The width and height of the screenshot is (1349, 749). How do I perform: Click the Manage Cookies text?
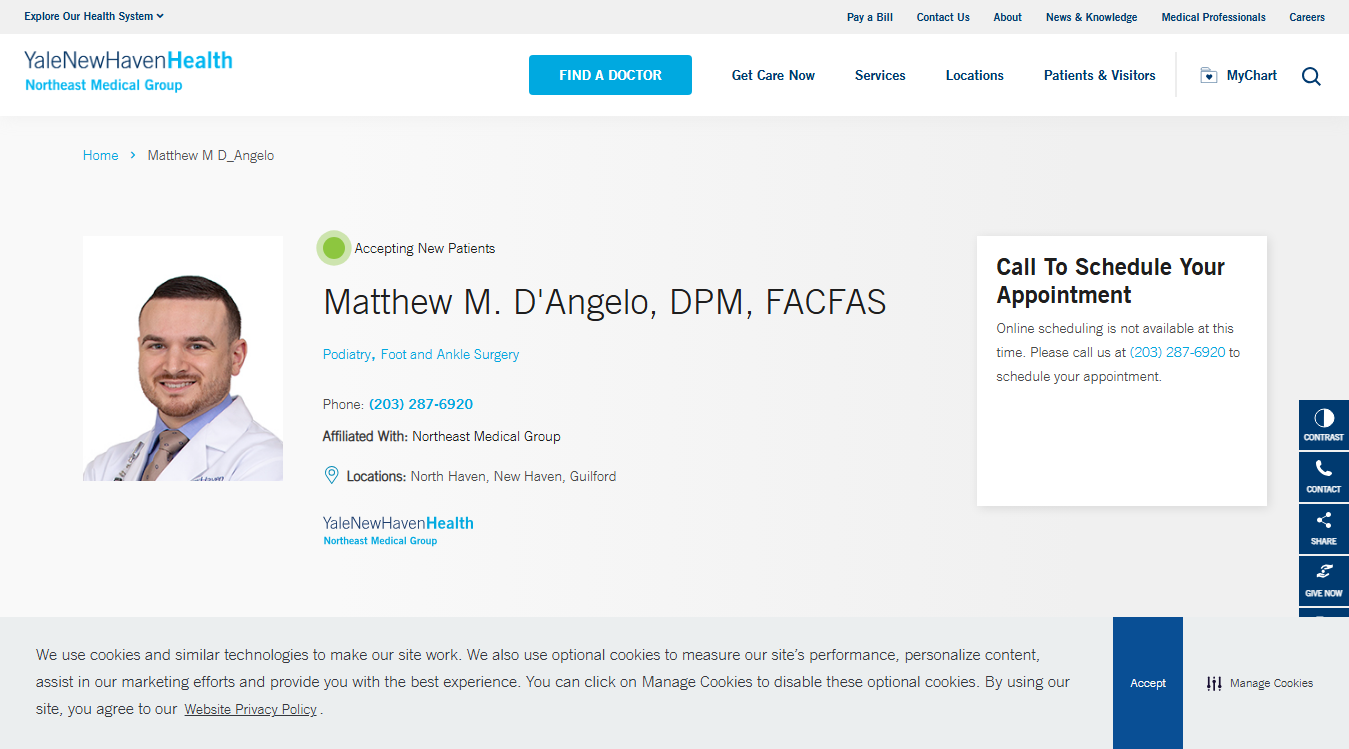coord(1271,683)
